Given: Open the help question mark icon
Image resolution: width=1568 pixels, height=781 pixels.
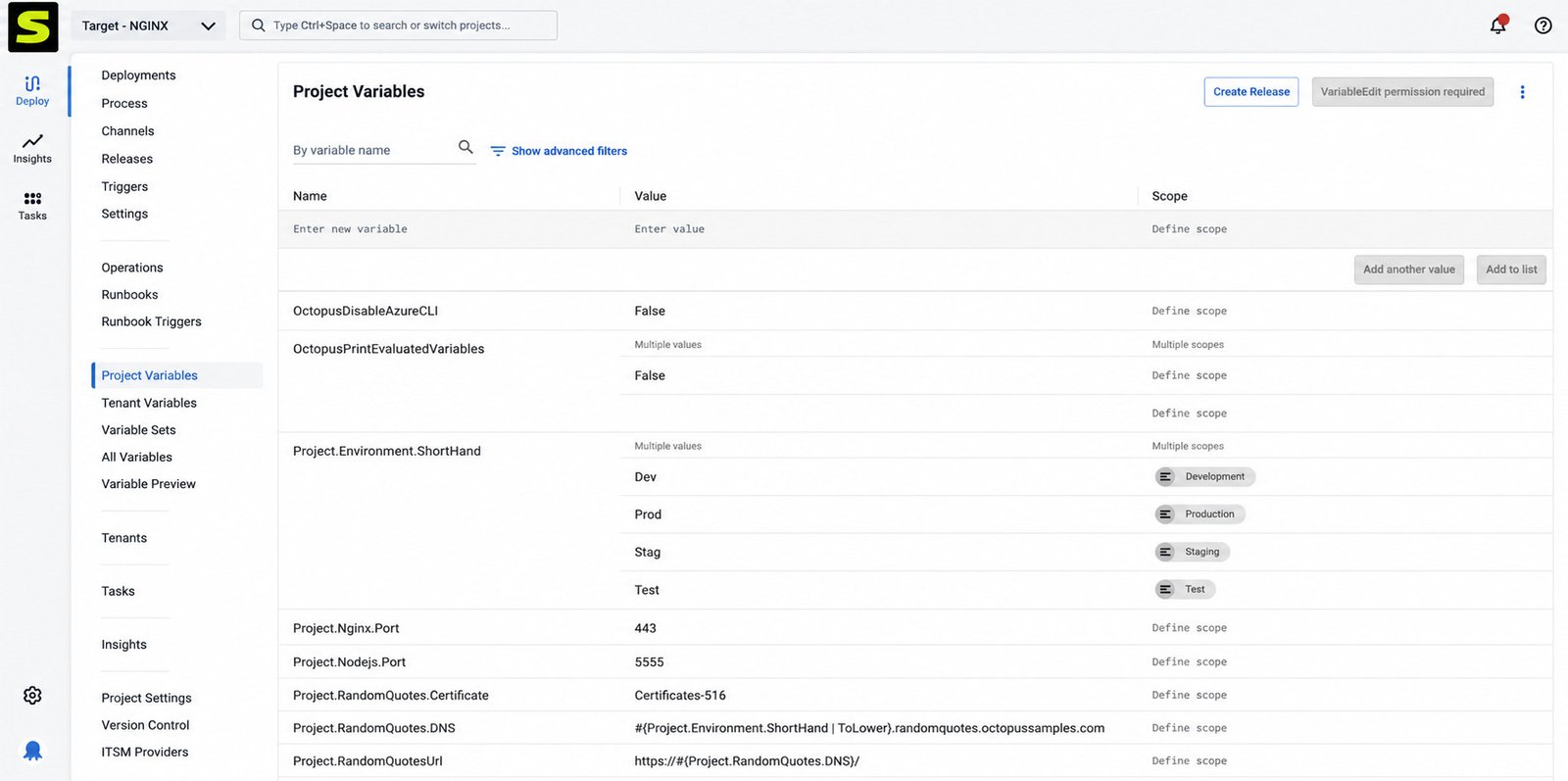Looking at the screenshot, I should pos(1543,25).
